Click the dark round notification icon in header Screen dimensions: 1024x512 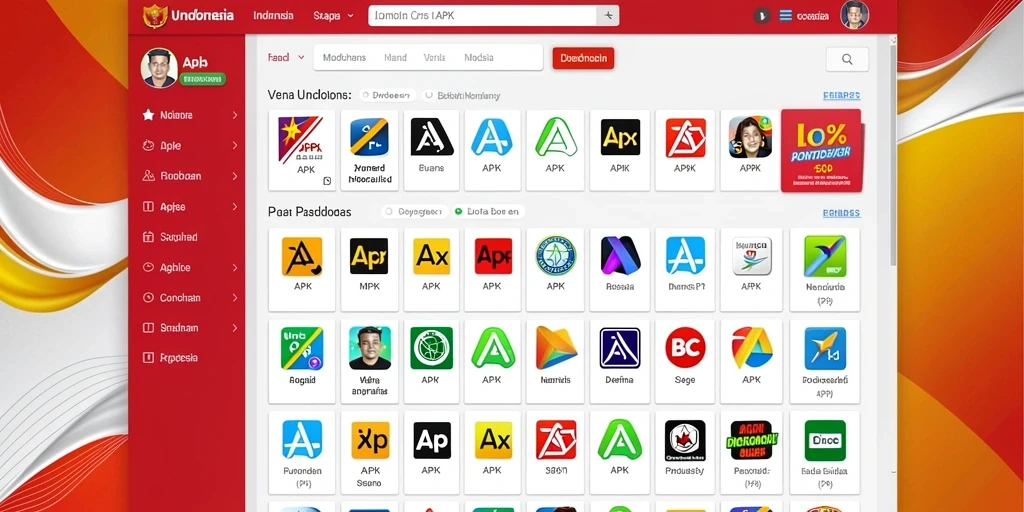pyautogui.click(x=761, y=16)
